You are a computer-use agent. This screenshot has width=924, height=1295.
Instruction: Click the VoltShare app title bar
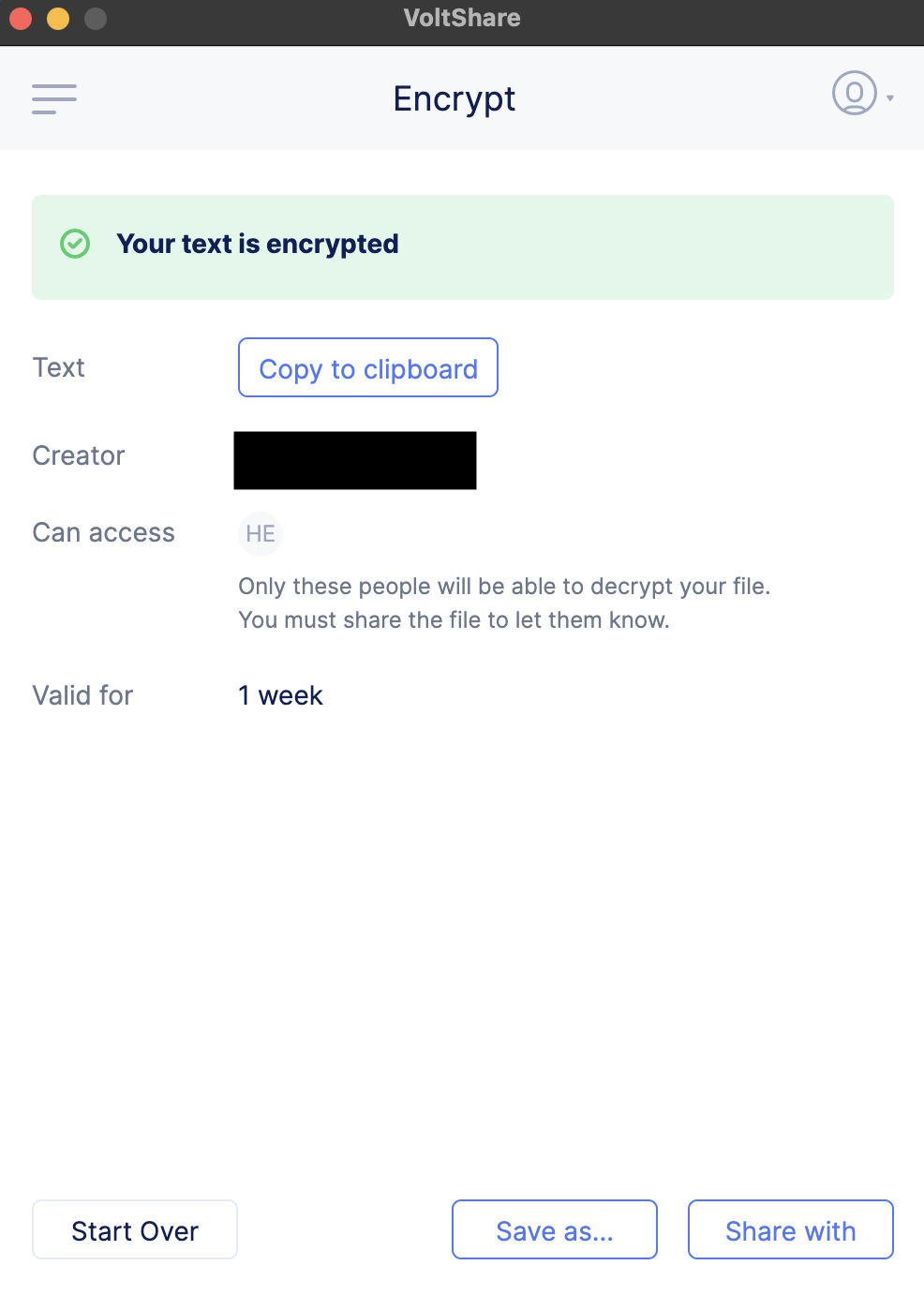click(461, 17)
